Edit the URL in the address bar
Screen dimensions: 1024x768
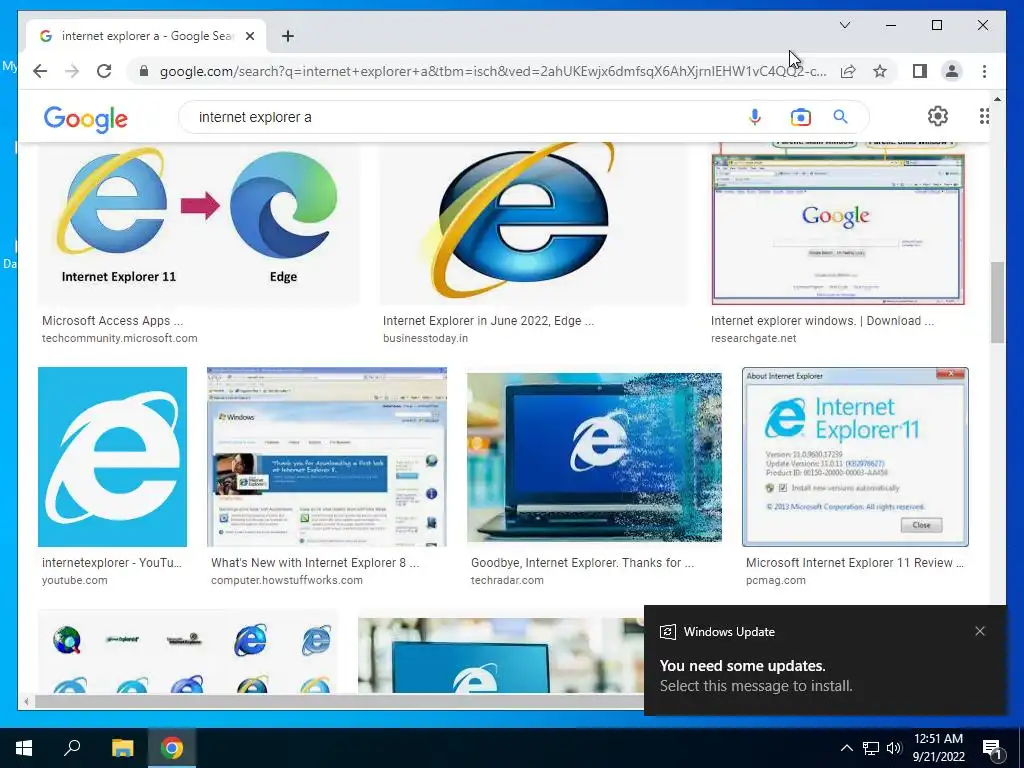click(493, 71)
